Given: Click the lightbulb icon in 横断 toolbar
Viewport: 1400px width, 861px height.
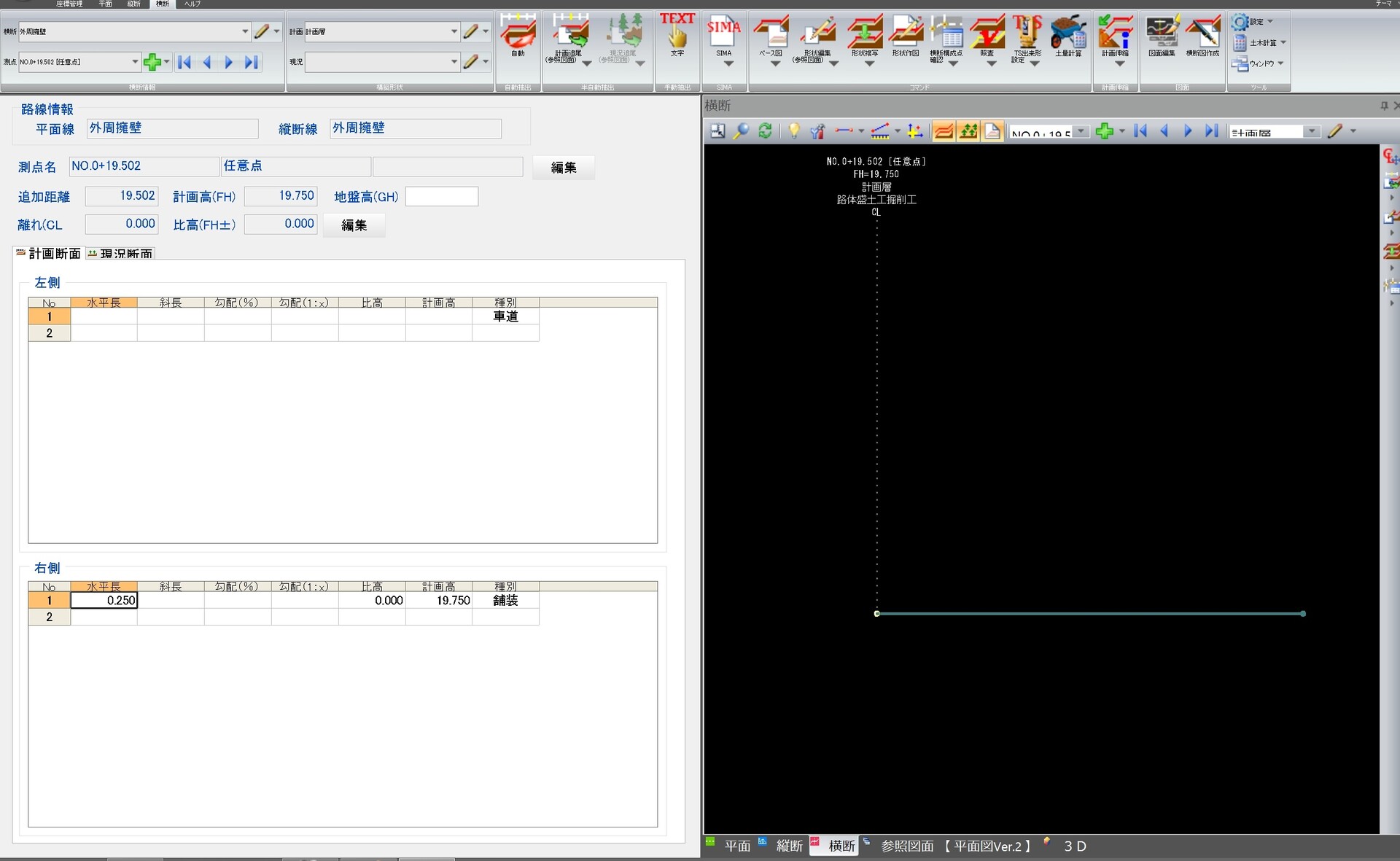Looking at the screenshot, I should [x=794, y=131].
